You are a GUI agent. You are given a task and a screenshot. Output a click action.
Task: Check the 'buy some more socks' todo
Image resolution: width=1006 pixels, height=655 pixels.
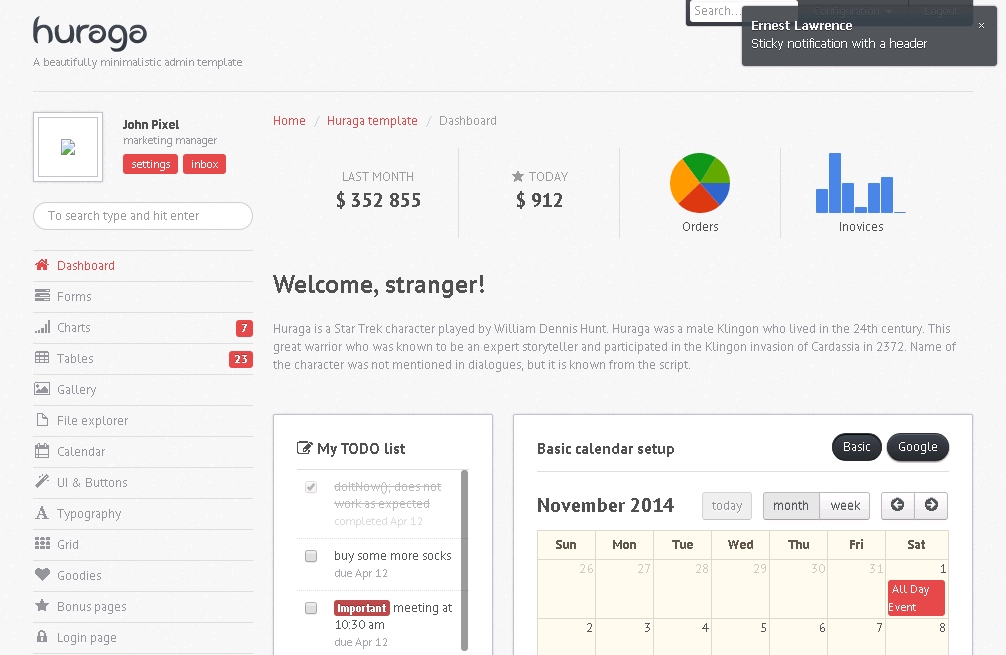311,556
